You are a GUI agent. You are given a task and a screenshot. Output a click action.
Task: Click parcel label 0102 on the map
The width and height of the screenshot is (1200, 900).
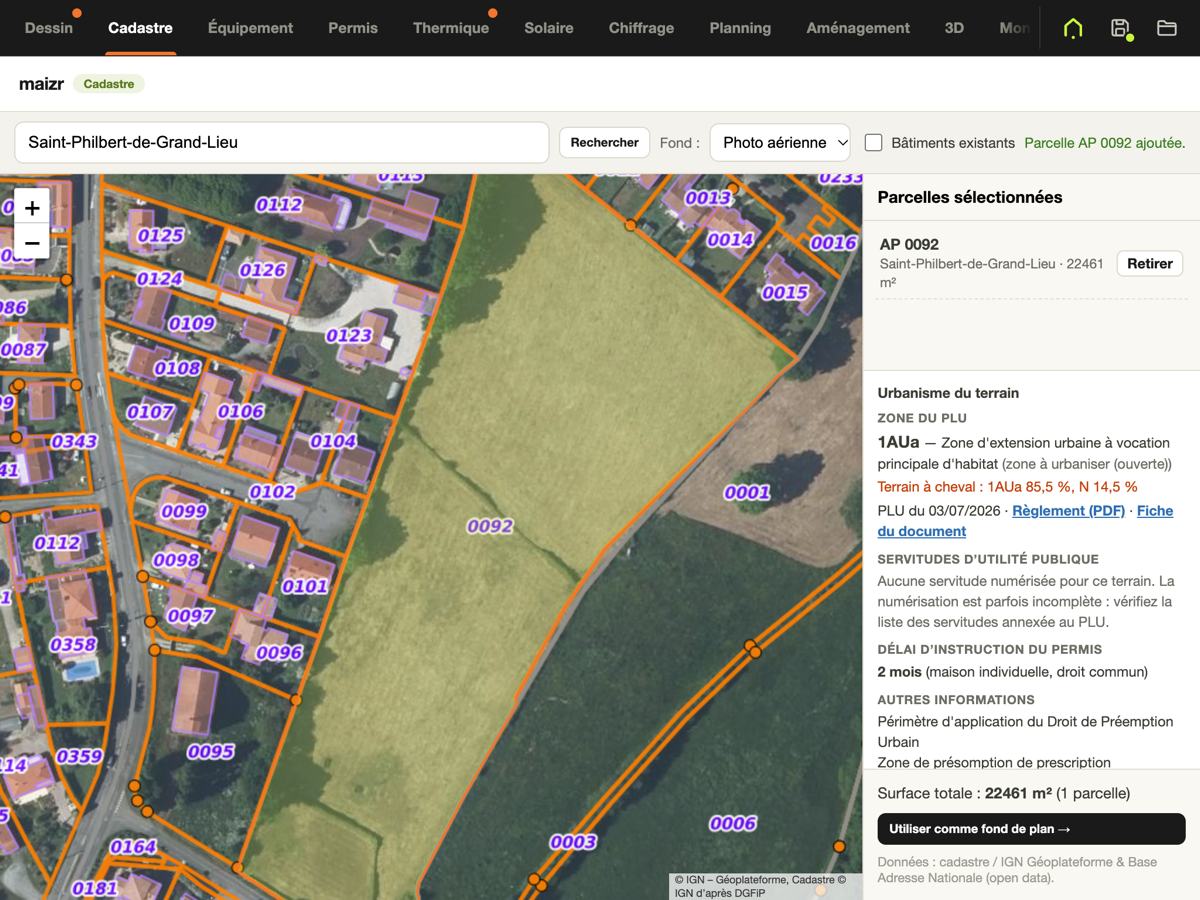pos(272,491)
